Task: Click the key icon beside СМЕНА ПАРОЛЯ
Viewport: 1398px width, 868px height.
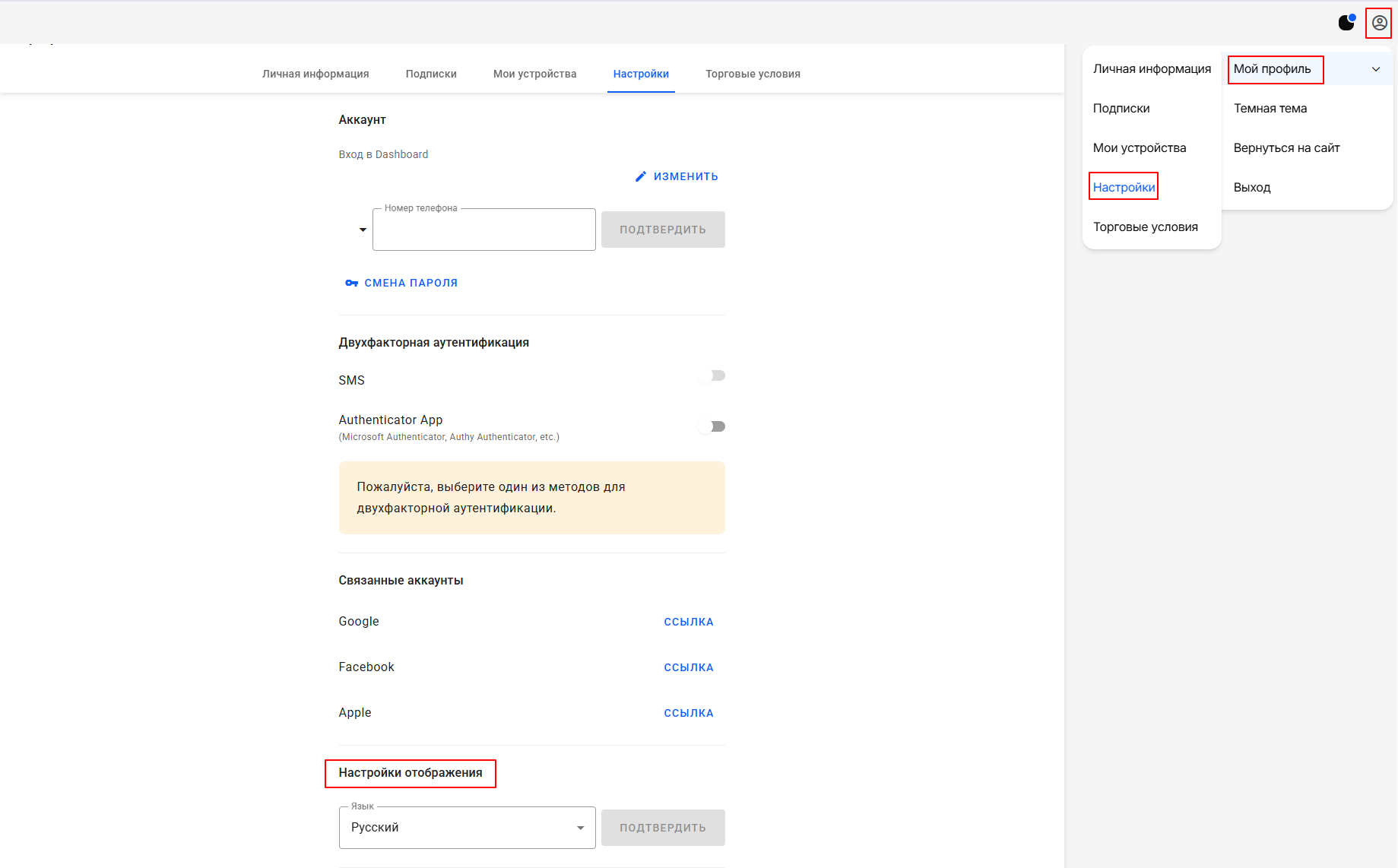Action: [x=351, y=283]
